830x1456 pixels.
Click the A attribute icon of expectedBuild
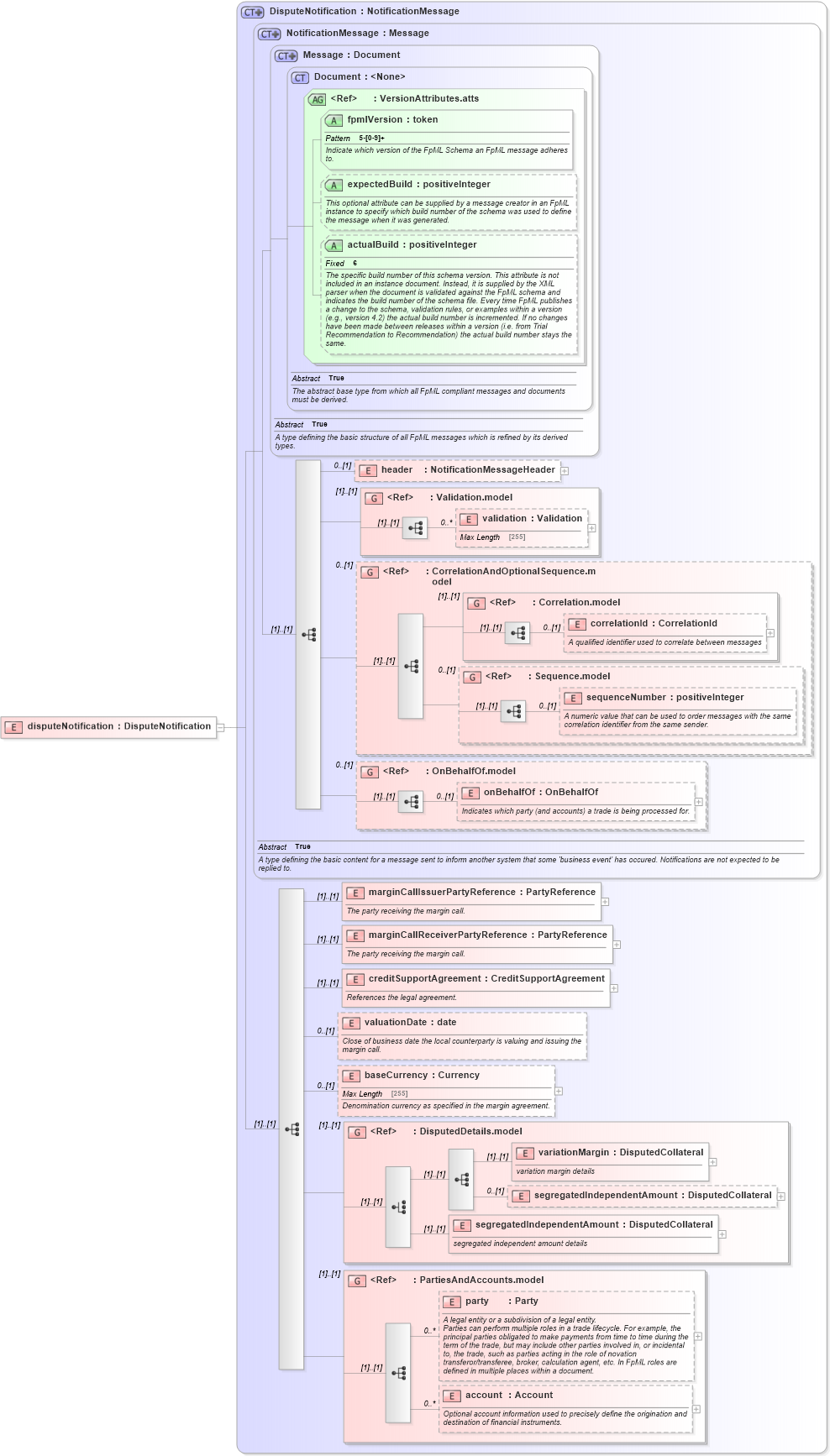(x=334, y=185)
